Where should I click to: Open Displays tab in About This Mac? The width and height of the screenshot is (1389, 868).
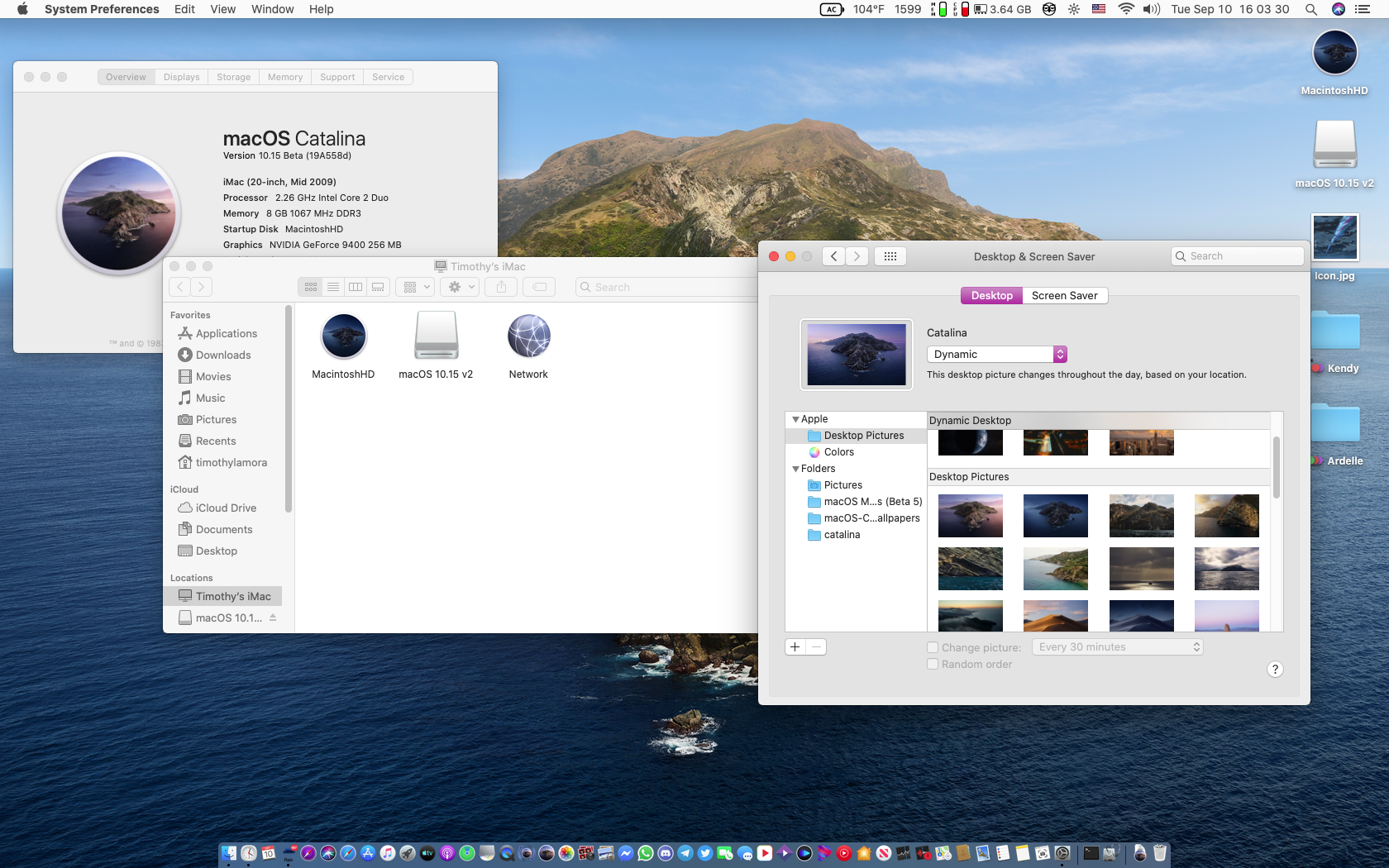point(181,77)
